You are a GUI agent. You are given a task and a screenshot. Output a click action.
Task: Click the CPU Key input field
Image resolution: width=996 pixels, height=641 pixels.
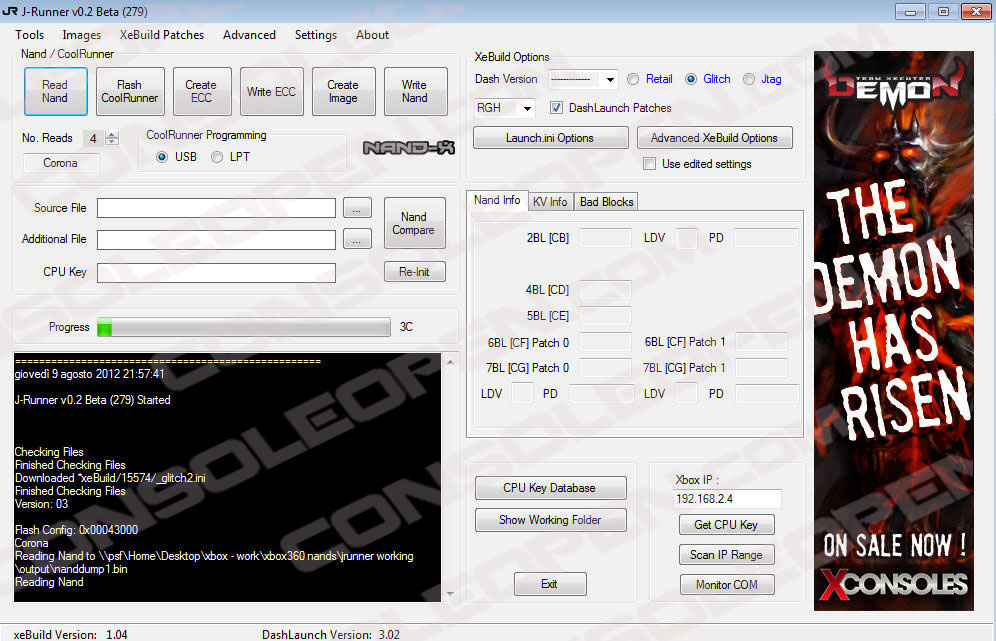217,273
